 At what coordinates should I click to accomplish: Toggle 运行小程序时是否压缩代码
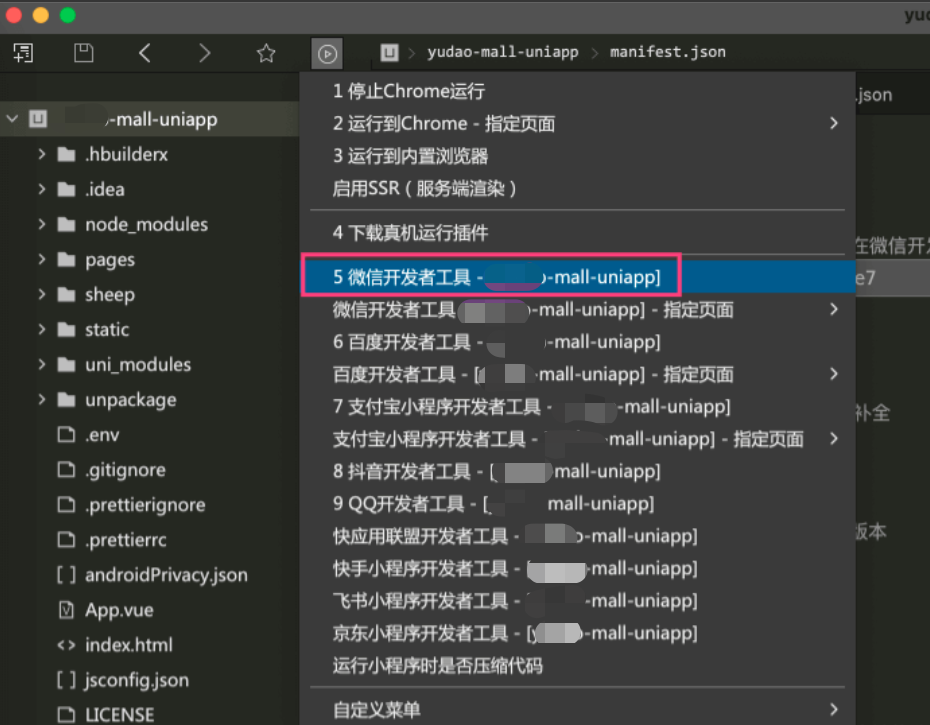click(438, 665)
